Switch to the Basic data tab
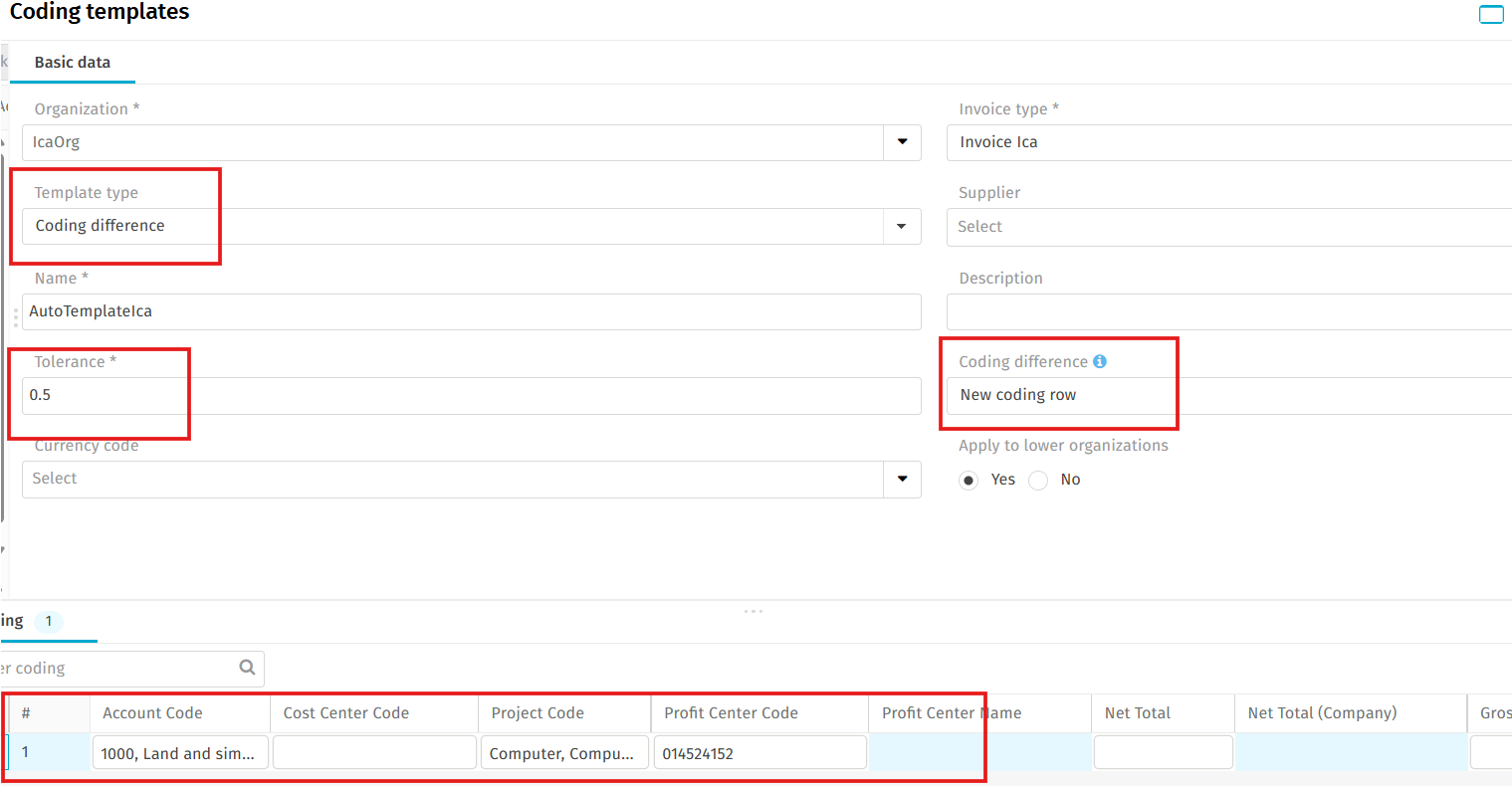This screenshot has width=1512, height=786. [x=72, y=62]
